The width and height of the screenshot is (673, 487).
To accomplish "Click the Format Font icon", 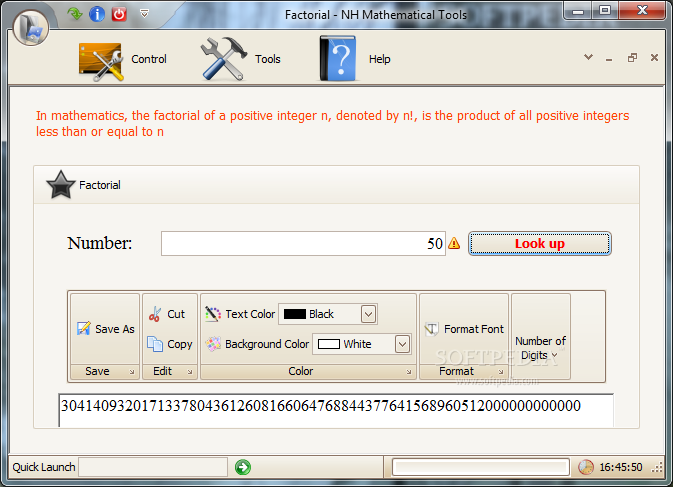I will coord(431,329).
